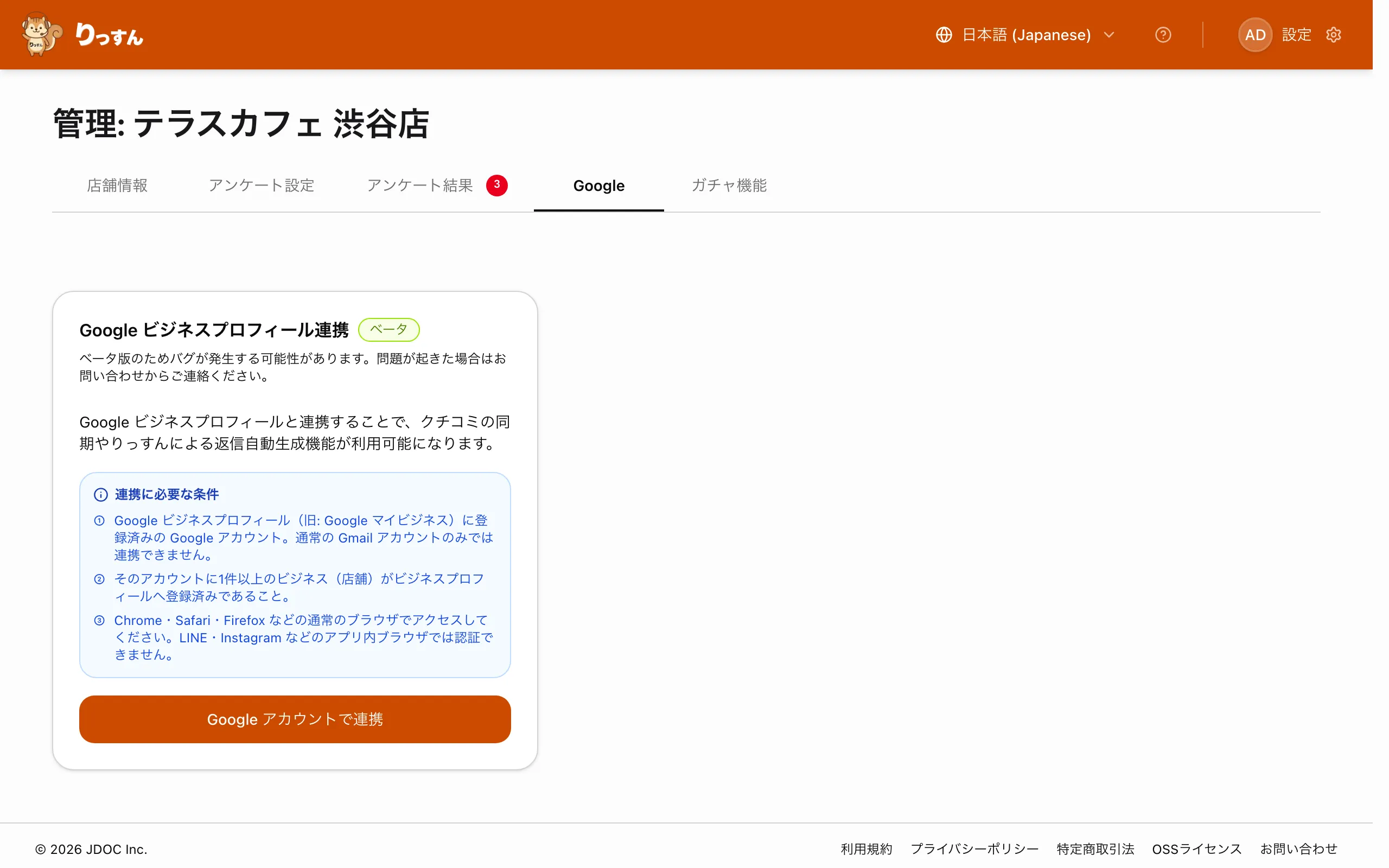Viewport: 1389px width, 868px height.
Task: Click the 連携に必要な条件 heading text
Action: point(167,494)
